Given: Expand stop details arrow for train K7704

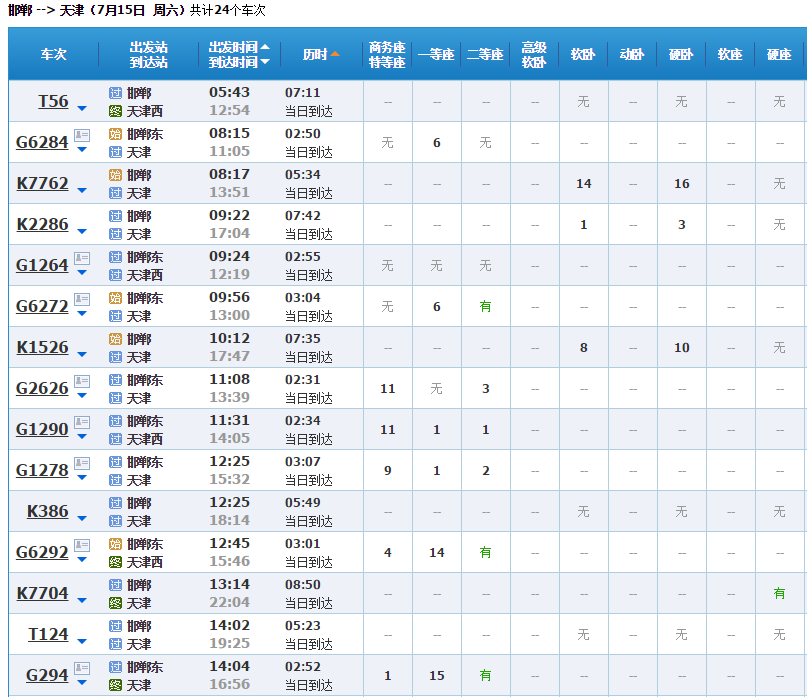Looking at the screenshot, I should 82,600.
